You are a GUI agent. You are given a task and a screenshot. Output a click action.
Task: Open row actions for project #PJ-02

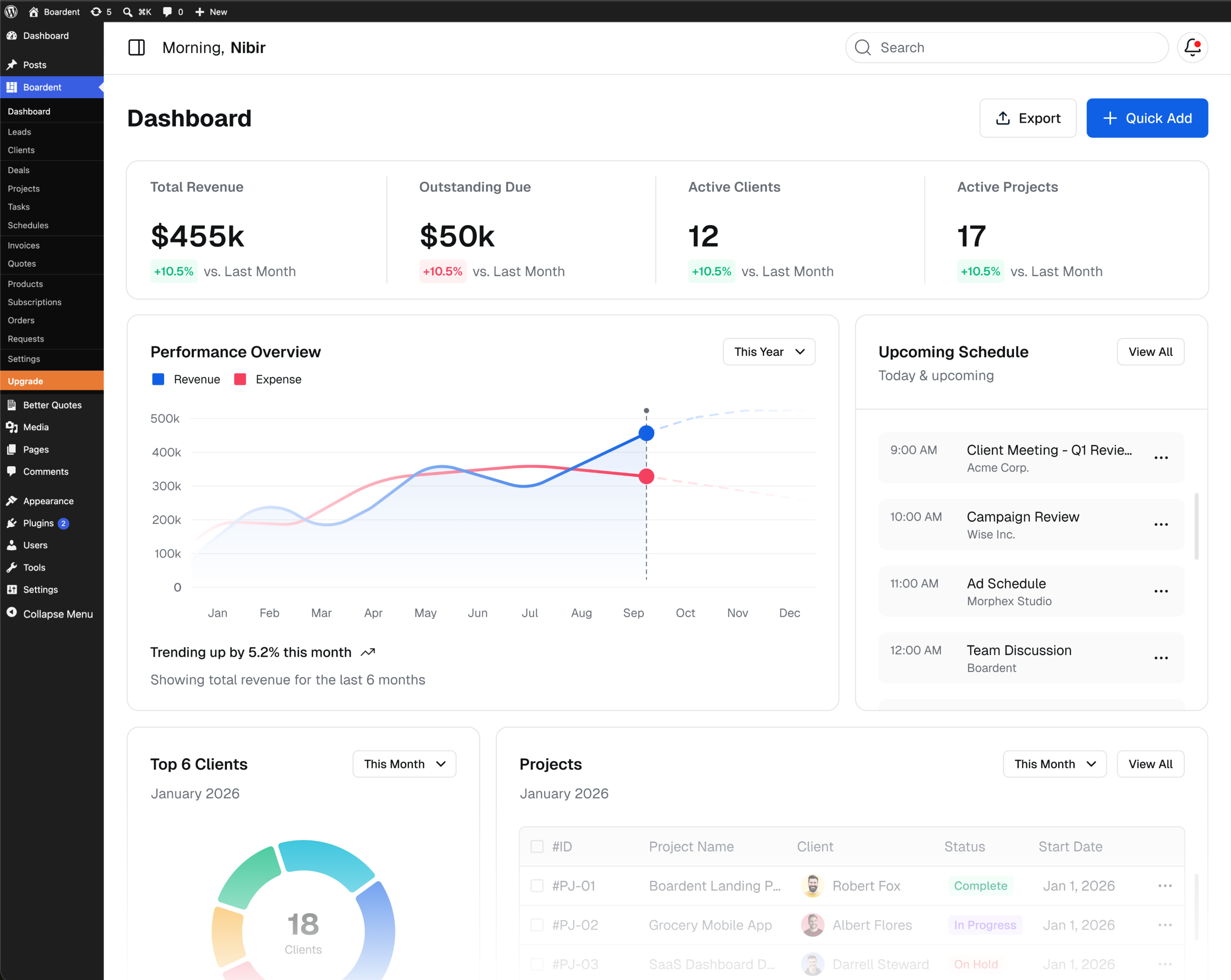(x=1165, y=925)
